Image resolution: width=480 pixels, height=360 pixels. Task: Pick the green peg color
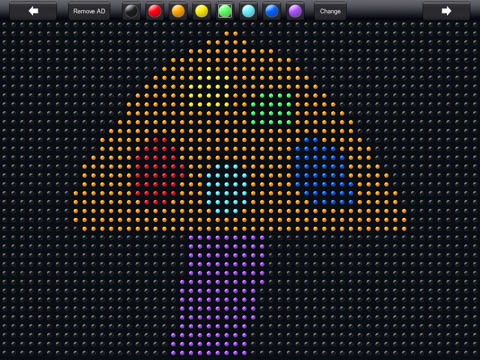coord(225,11)
